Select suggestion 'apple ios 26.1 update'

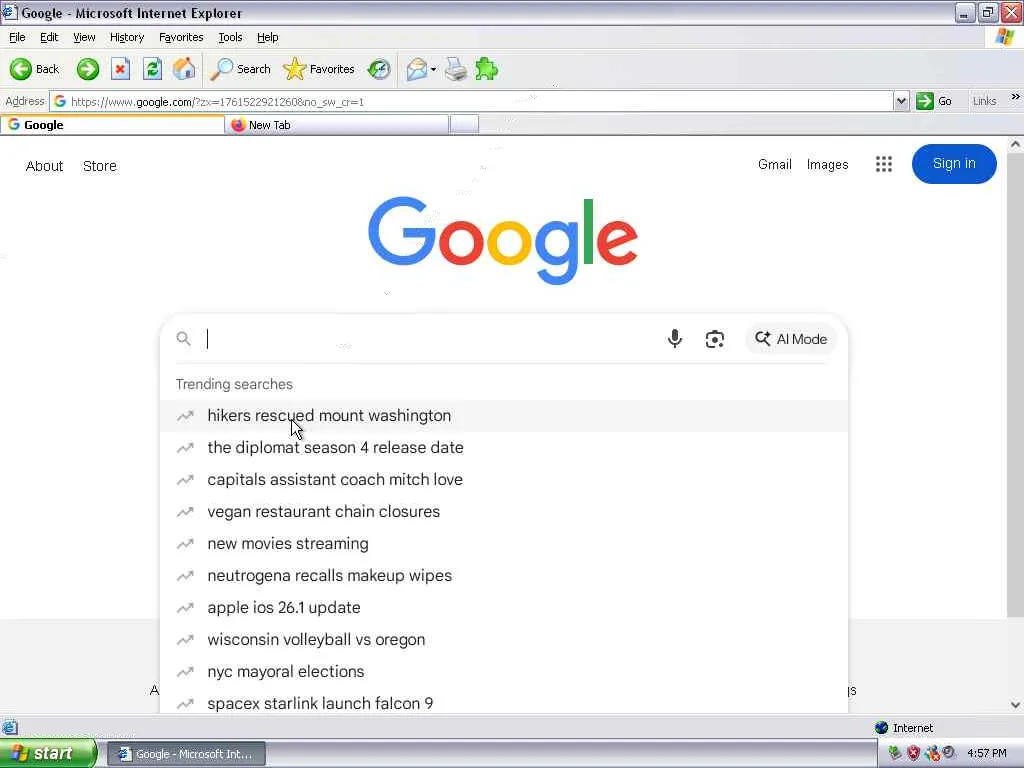[x=504, y=607]
